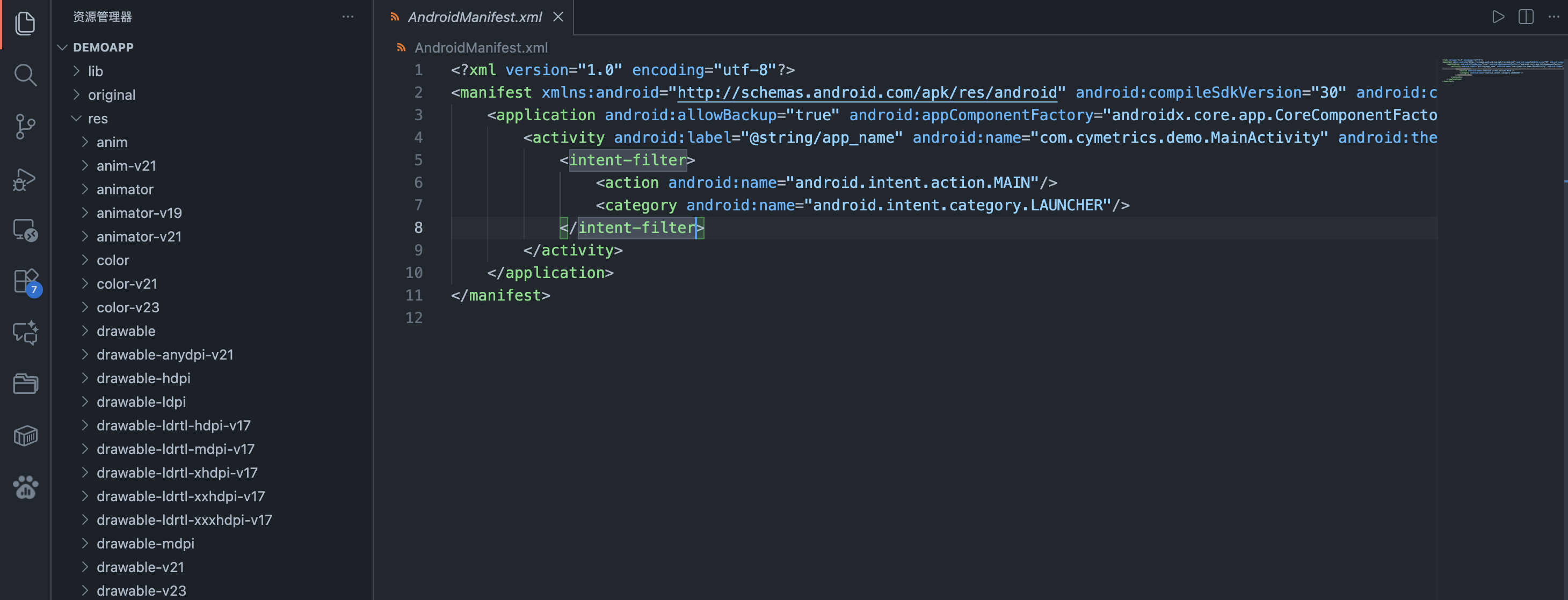
Task: Open the paw icon in activity bar
Action: click(25, 487)
